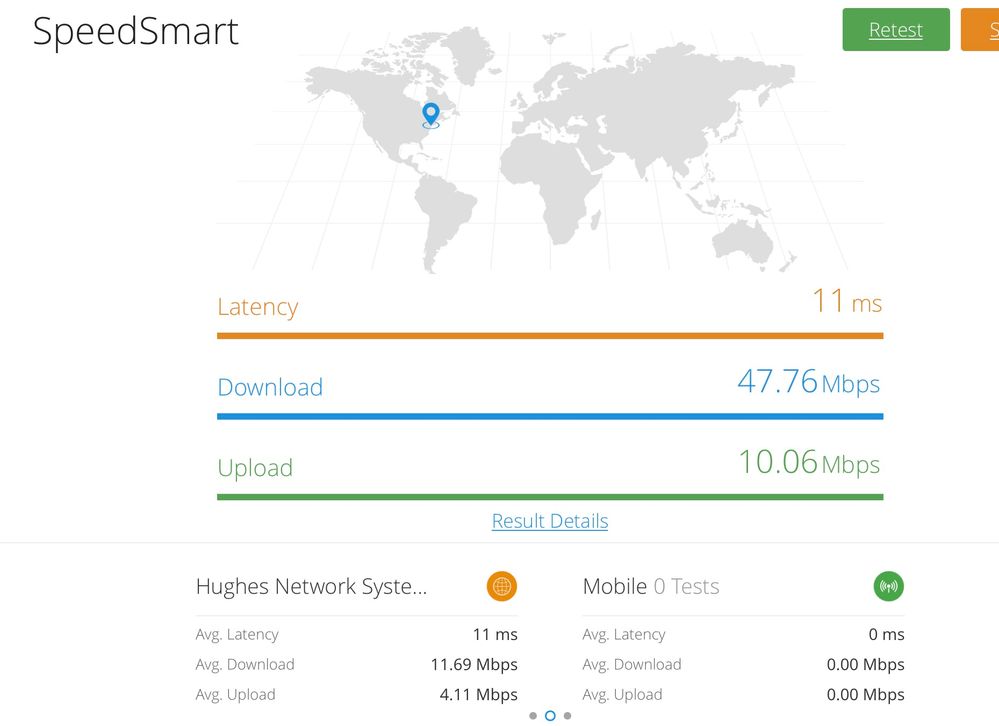Click the Hughes Network Syste... card heading
999x726 pixels.
[311, 587]
